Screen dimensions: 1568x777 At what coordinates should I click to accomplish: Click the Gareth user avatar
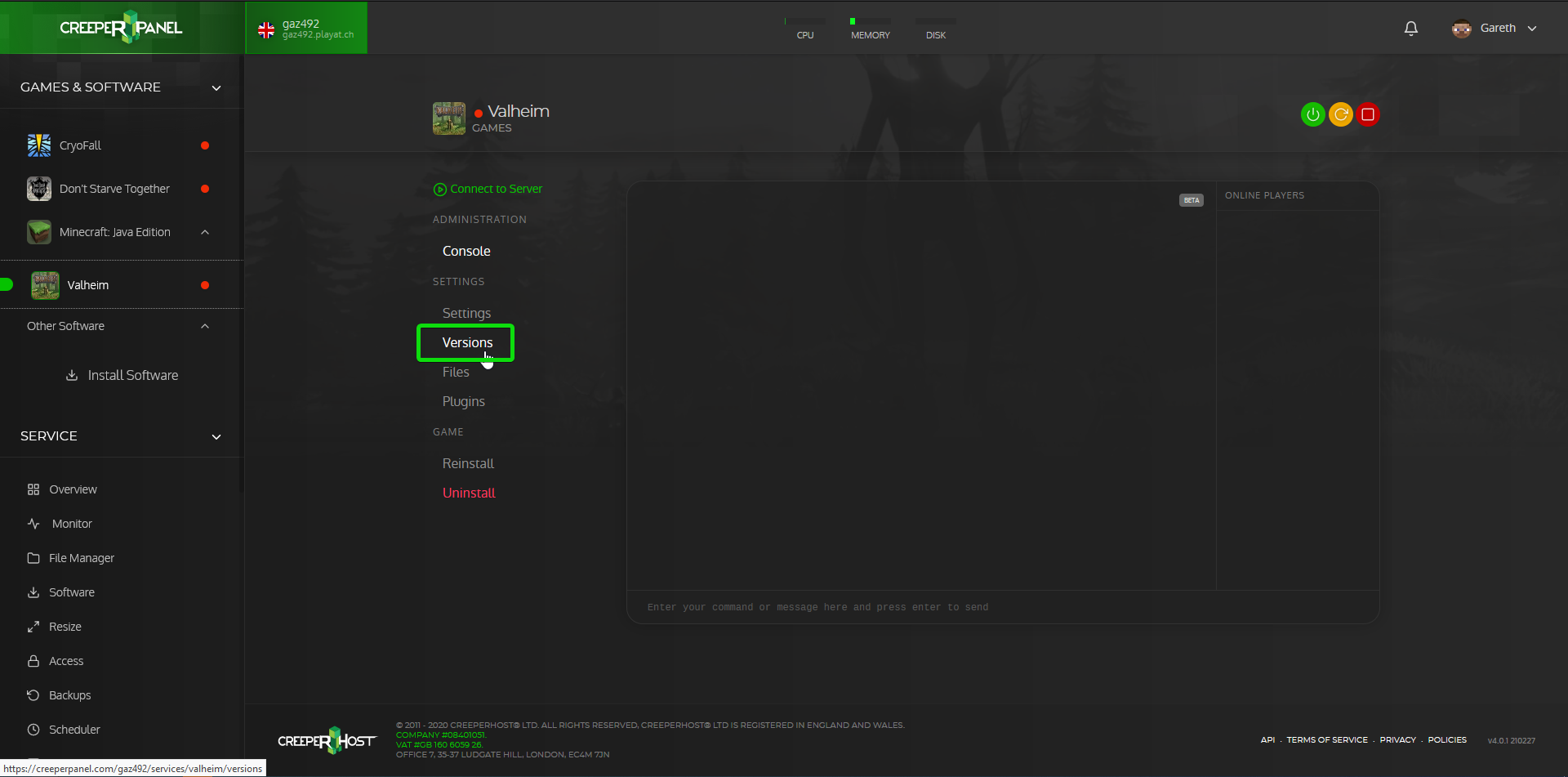click(1461, 29)
